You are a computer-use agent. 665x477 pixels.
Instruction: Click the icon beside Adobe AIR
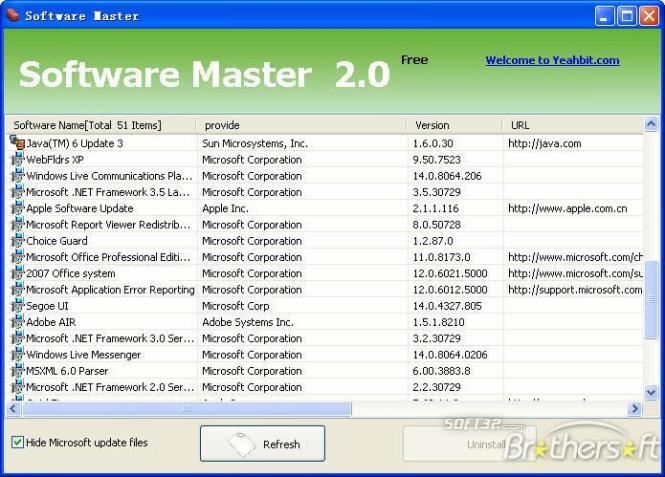tap(17, 322)
